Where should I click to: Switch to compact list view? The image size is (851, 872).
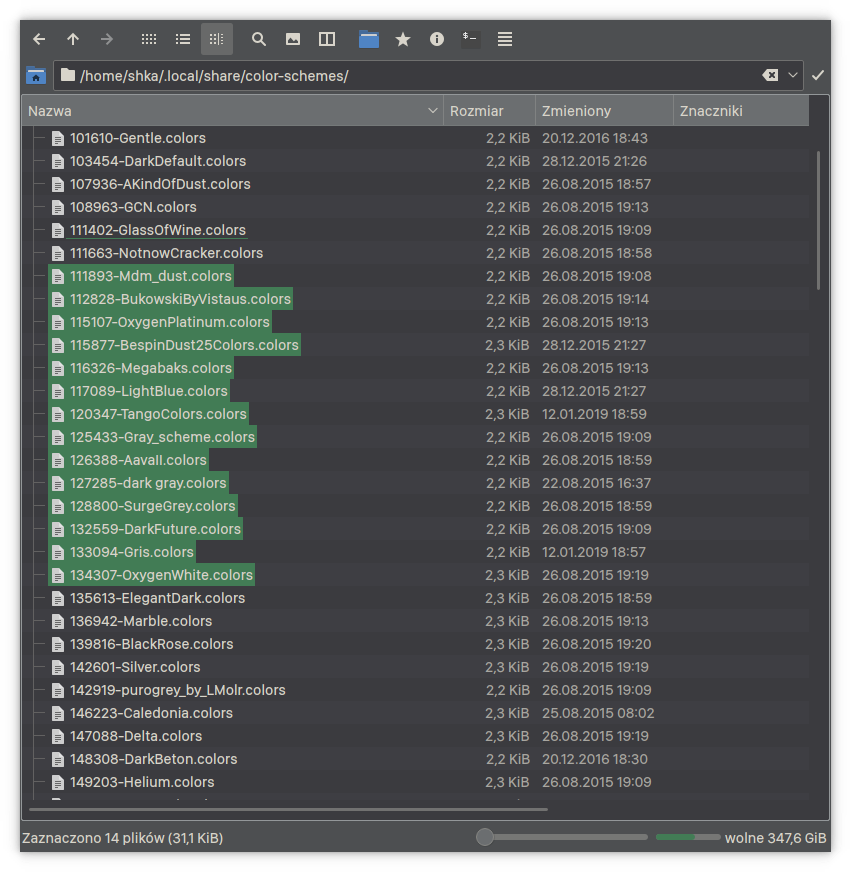(x=183, y=39)
